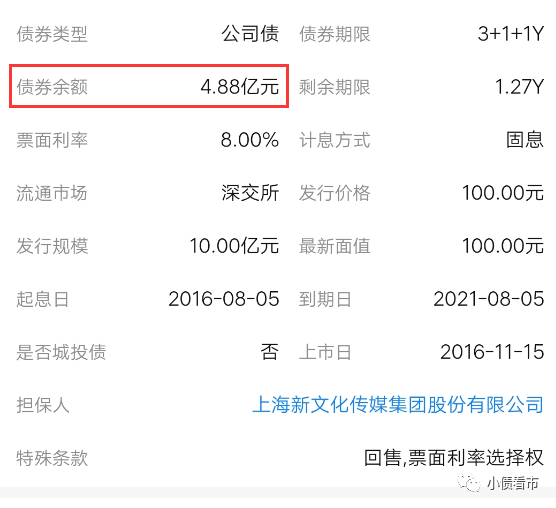Screen dimensions: 556x508
Task: Click the 1.27Y remaining term value
Action: (x=519, y=86)
